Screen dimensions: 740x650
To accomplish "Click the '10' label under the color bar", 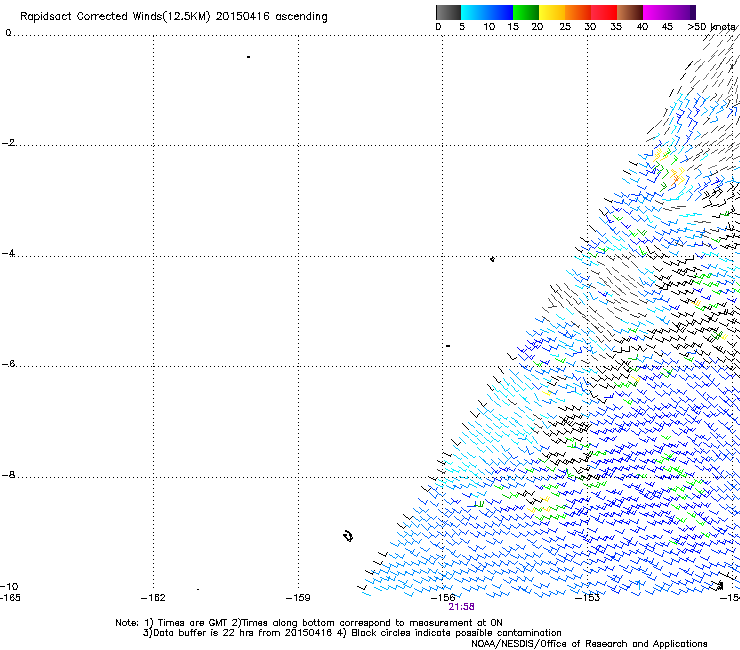I will coord(489,27).
